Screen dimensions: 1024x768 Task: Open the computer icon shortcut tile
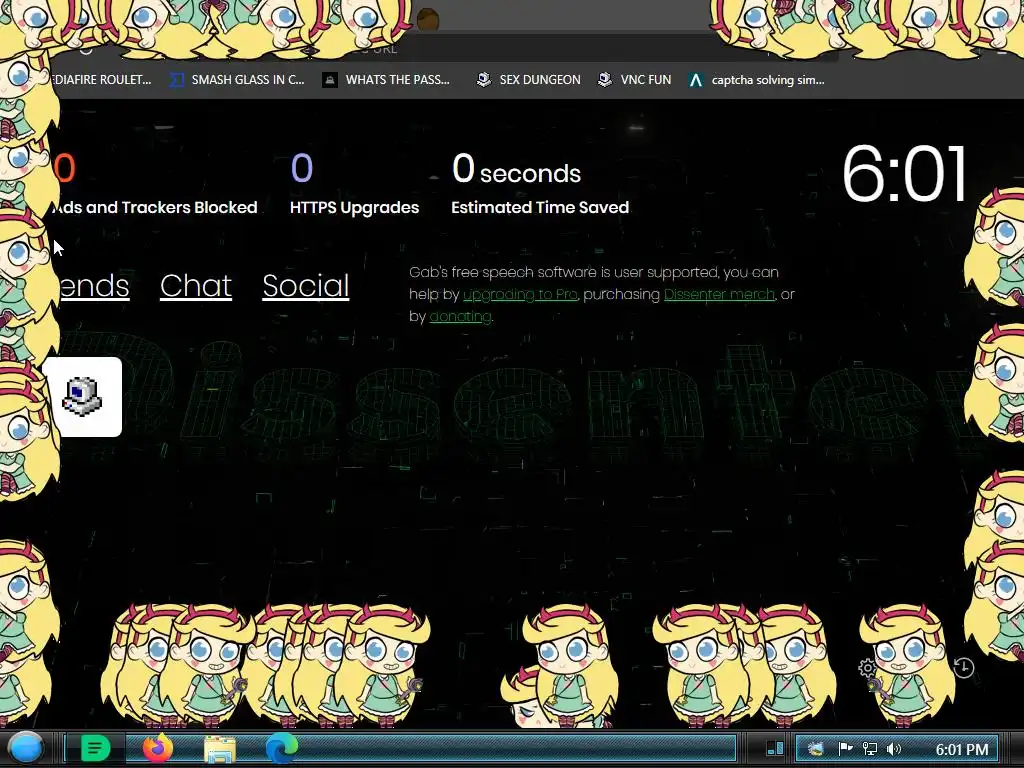tap(83, 396)
